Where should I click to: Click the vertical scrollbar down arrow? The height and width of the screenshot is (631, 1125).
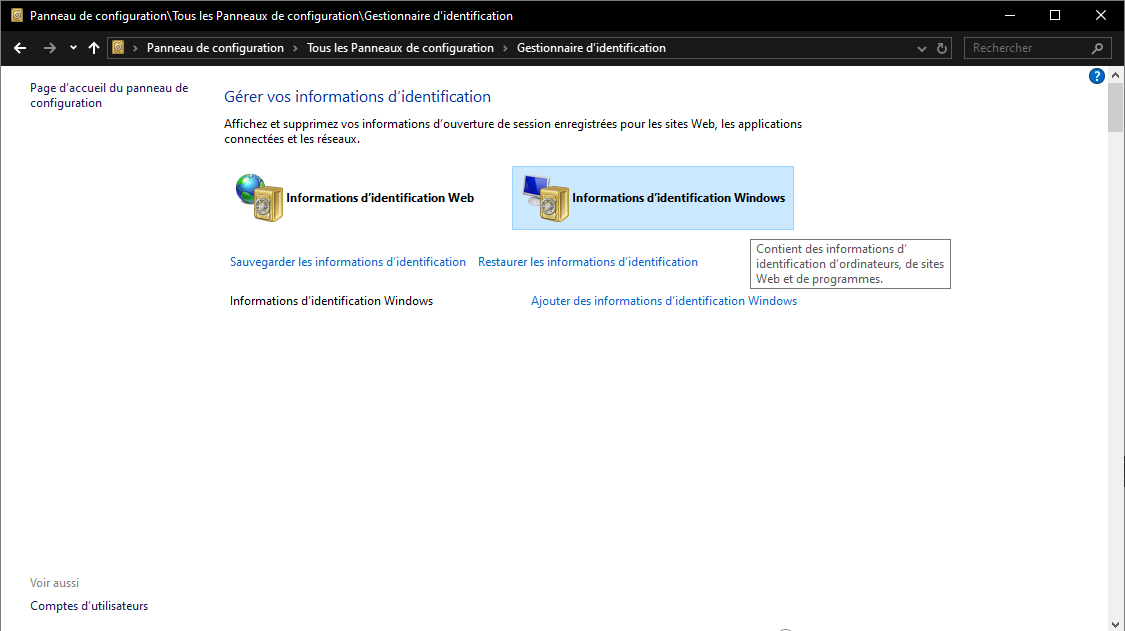tap(1116, 623)
